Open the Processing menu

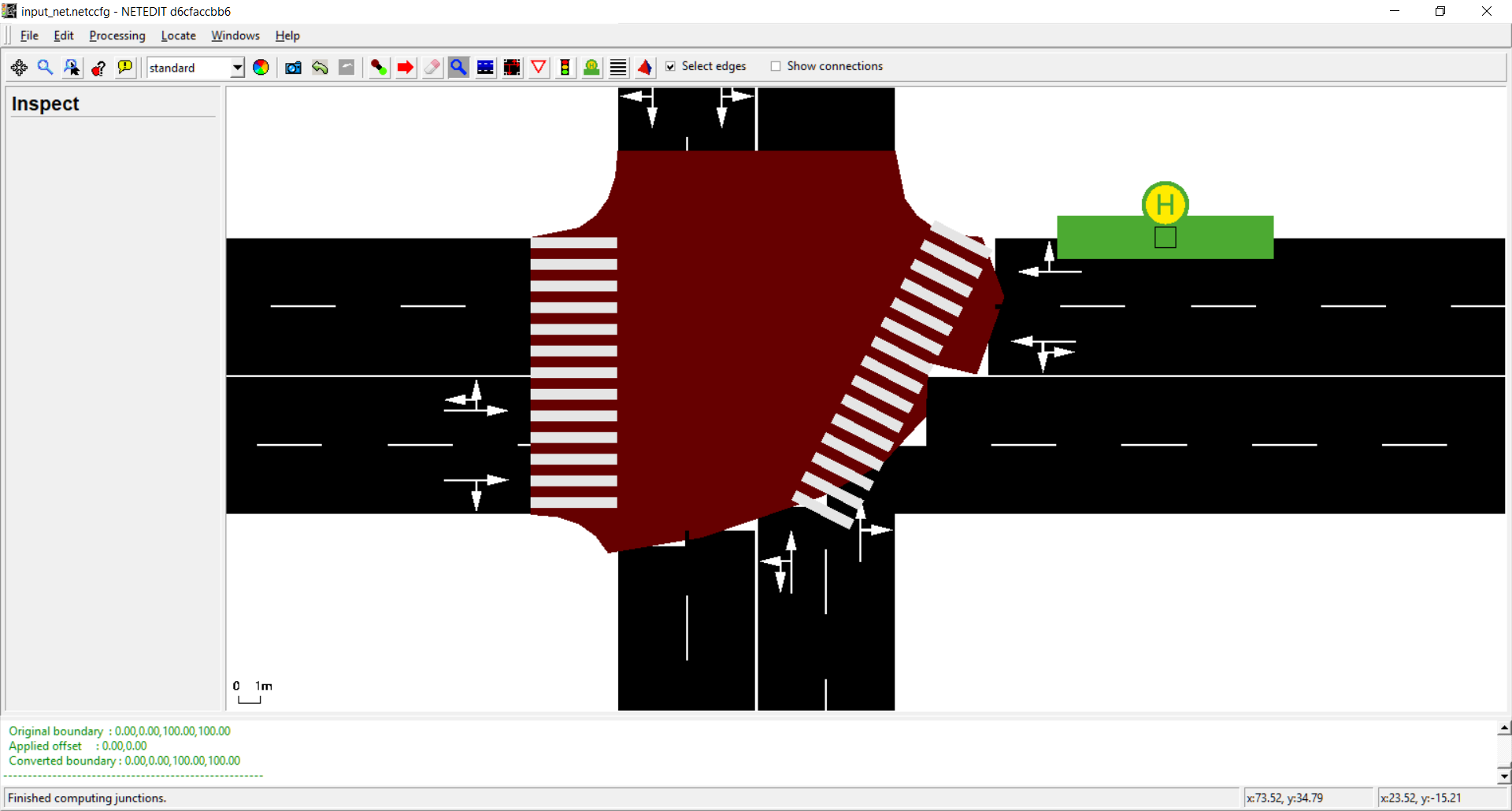coord(117,35)
